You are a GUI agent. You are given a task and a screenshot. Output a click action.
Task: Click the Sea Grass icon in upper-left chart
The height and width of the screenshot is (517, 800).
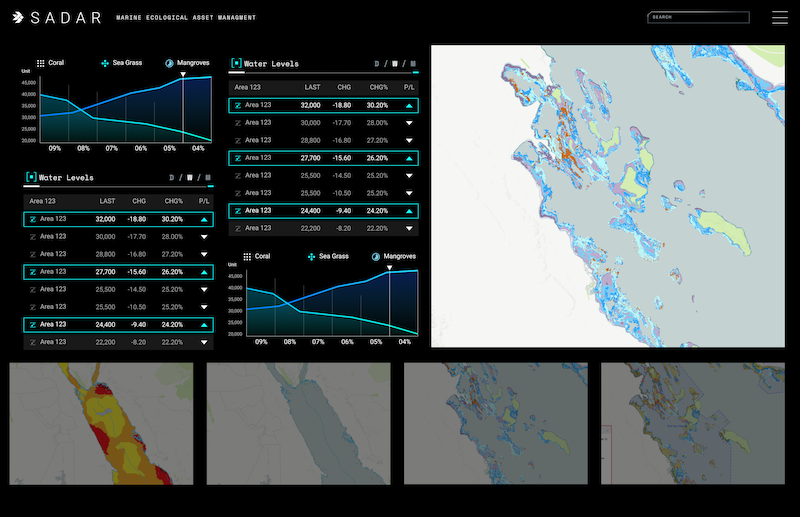(105, 63)
